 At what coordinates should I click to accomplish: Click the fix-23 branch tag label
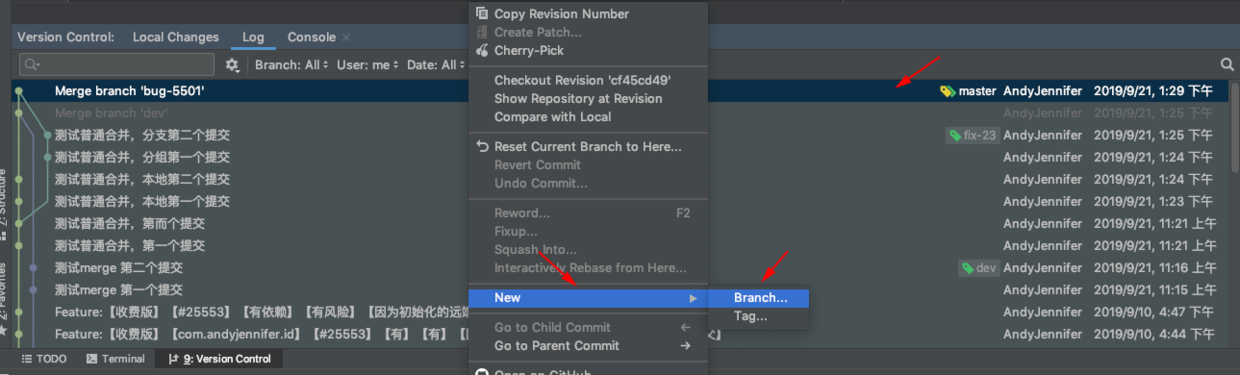click(973, 135)
